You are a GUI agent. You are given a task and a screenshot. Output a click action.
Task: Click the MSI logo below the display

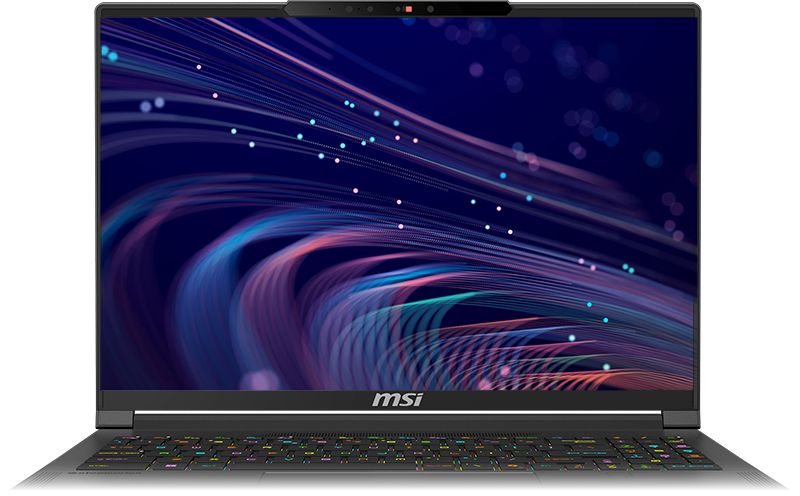pyautogui.click(x=399, y=400)
